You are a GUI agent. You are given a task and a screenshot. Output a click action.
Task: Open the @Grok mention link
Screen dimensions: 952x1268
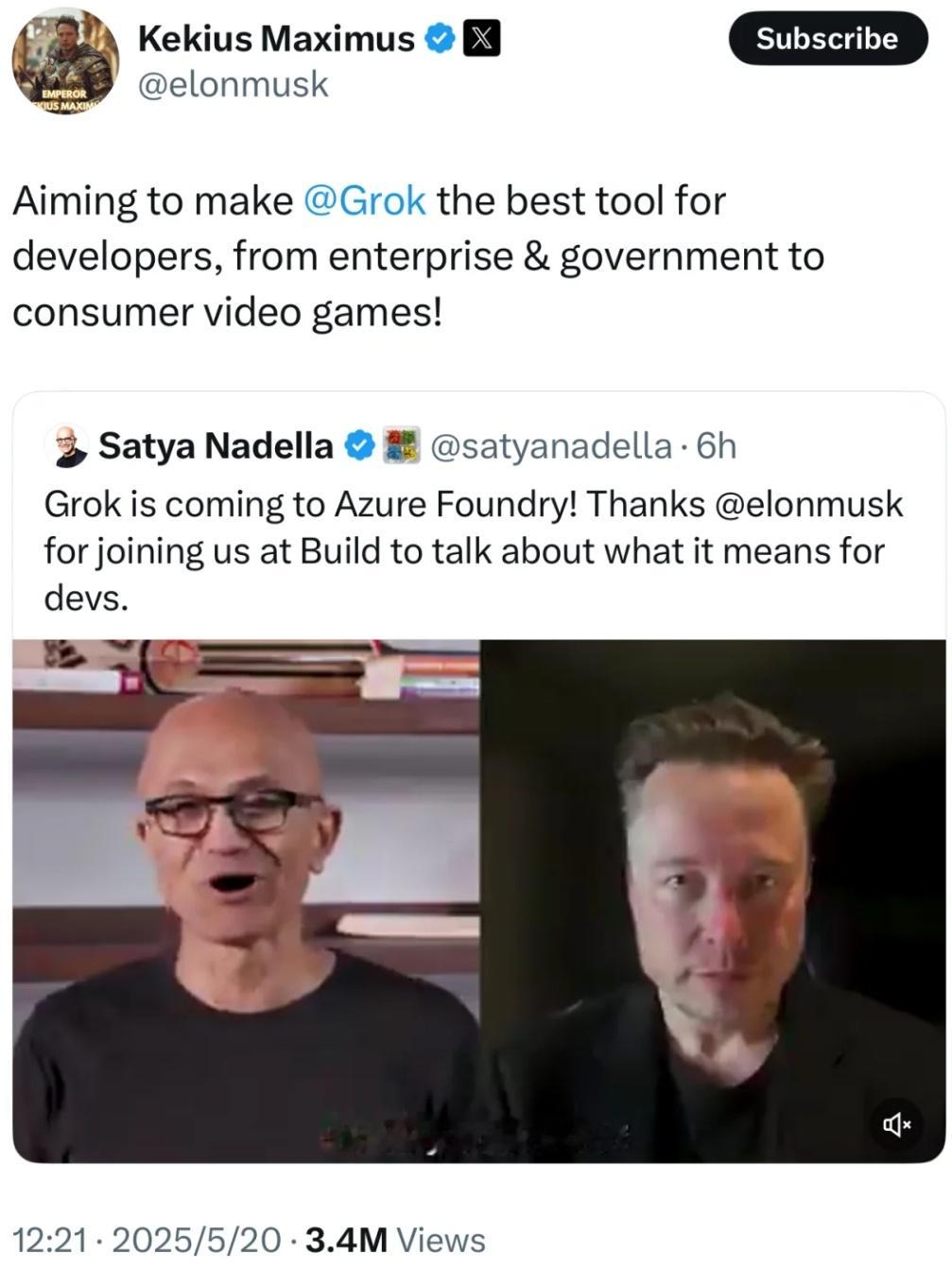pyautogui.click(x=364, y=200)
